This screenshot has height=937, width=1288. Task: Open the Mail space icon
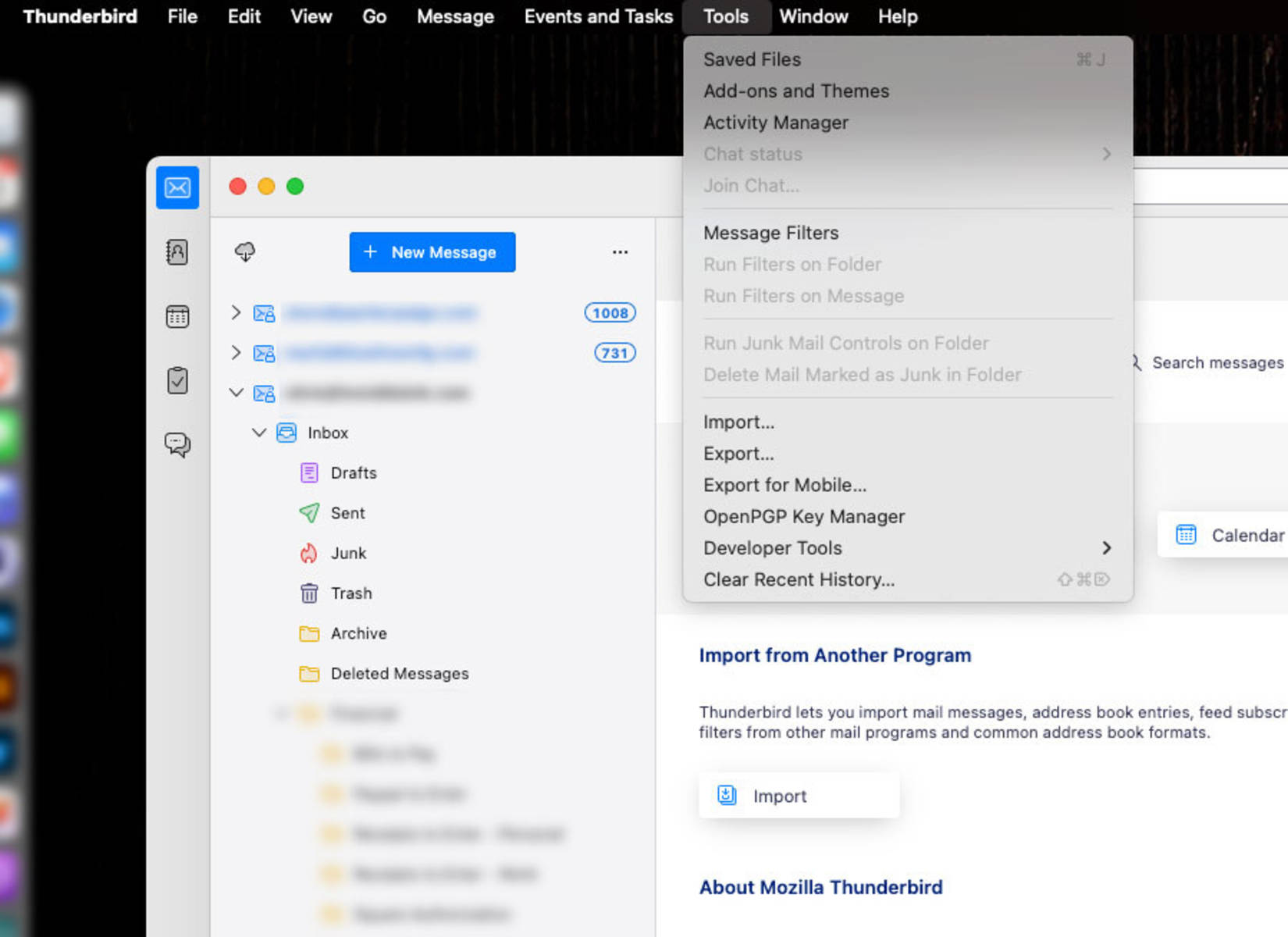click(x=177, y=187)
